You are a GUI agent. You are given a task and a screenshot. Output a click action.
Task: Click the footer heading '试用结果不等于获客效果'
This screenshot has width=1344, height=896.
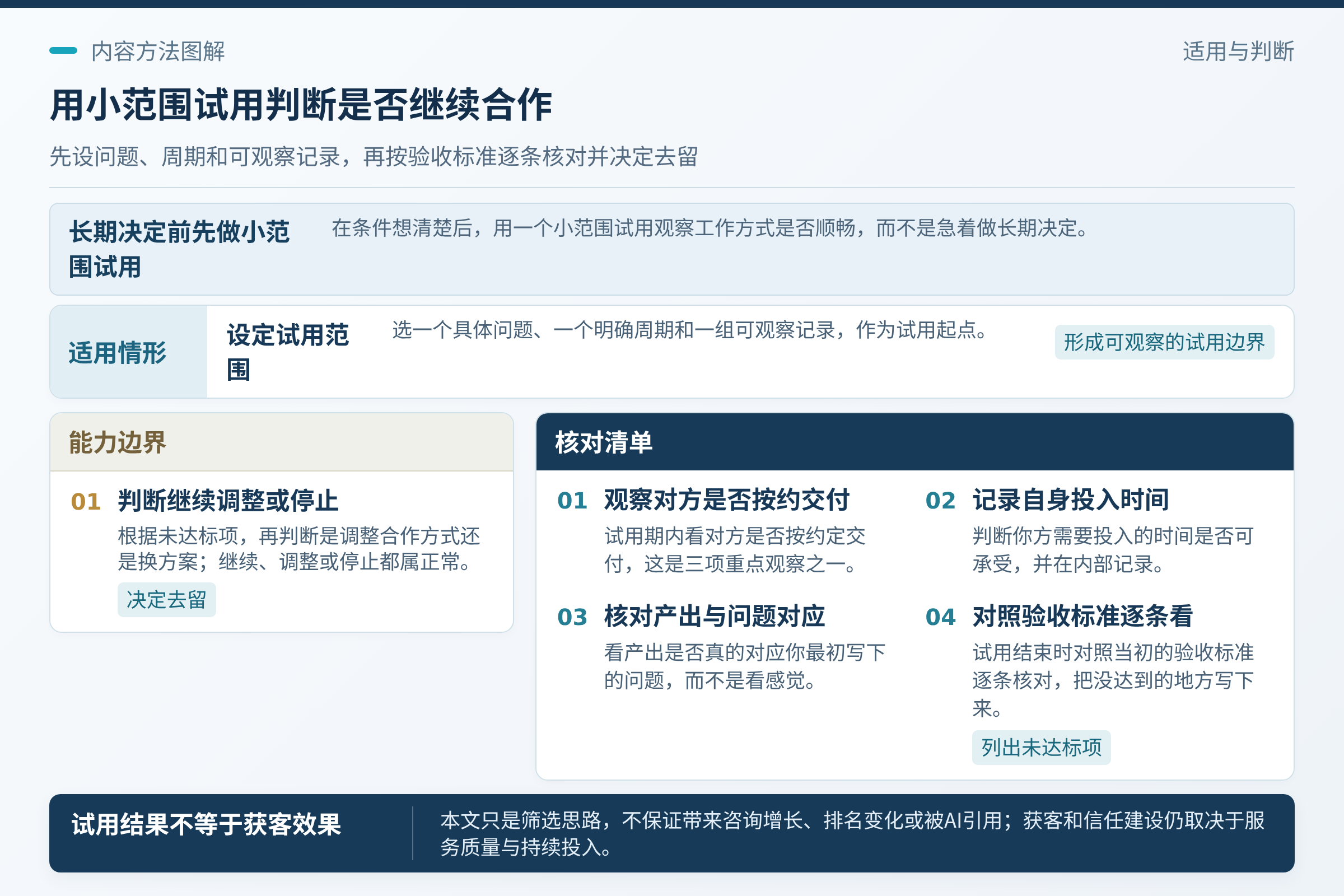tap(206, 824)
